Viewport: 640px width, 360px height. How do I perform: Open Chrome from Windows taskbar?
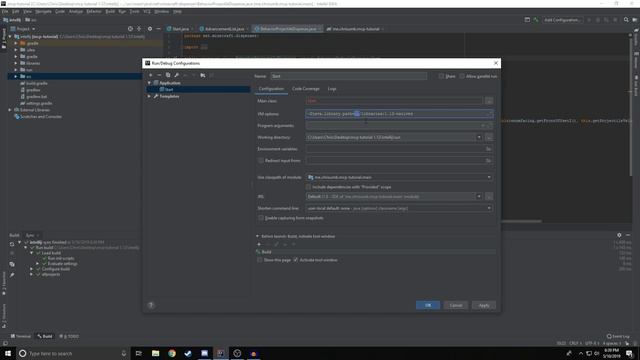click(172, 353)
